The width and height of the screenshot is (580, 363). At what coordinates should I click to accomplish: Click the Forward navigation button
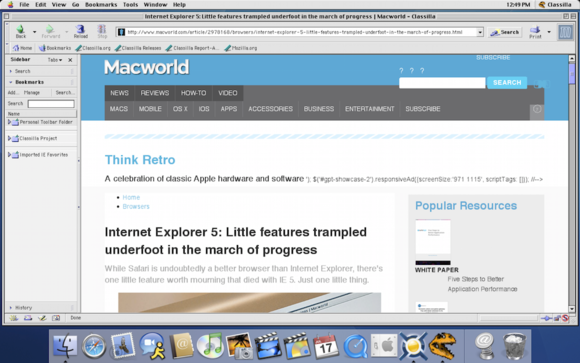pos(50,32)
